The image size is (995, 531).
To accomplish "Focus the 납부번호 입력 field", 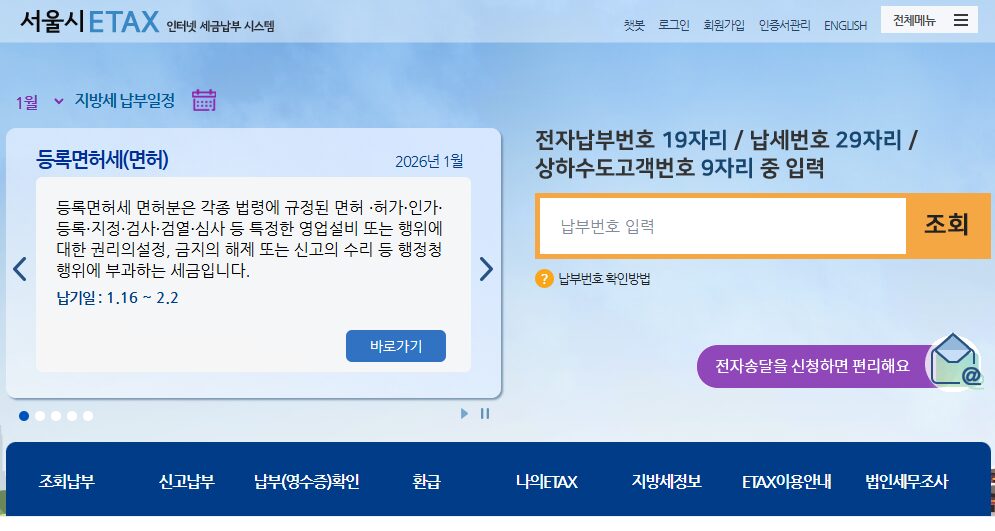I will point(723,226).
